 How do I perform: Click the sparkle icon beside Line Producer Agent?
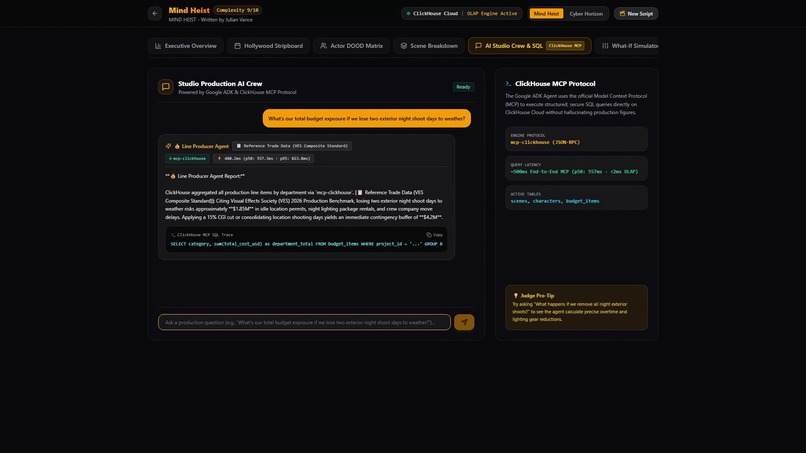pyautogui.click(x=168, y=146)
